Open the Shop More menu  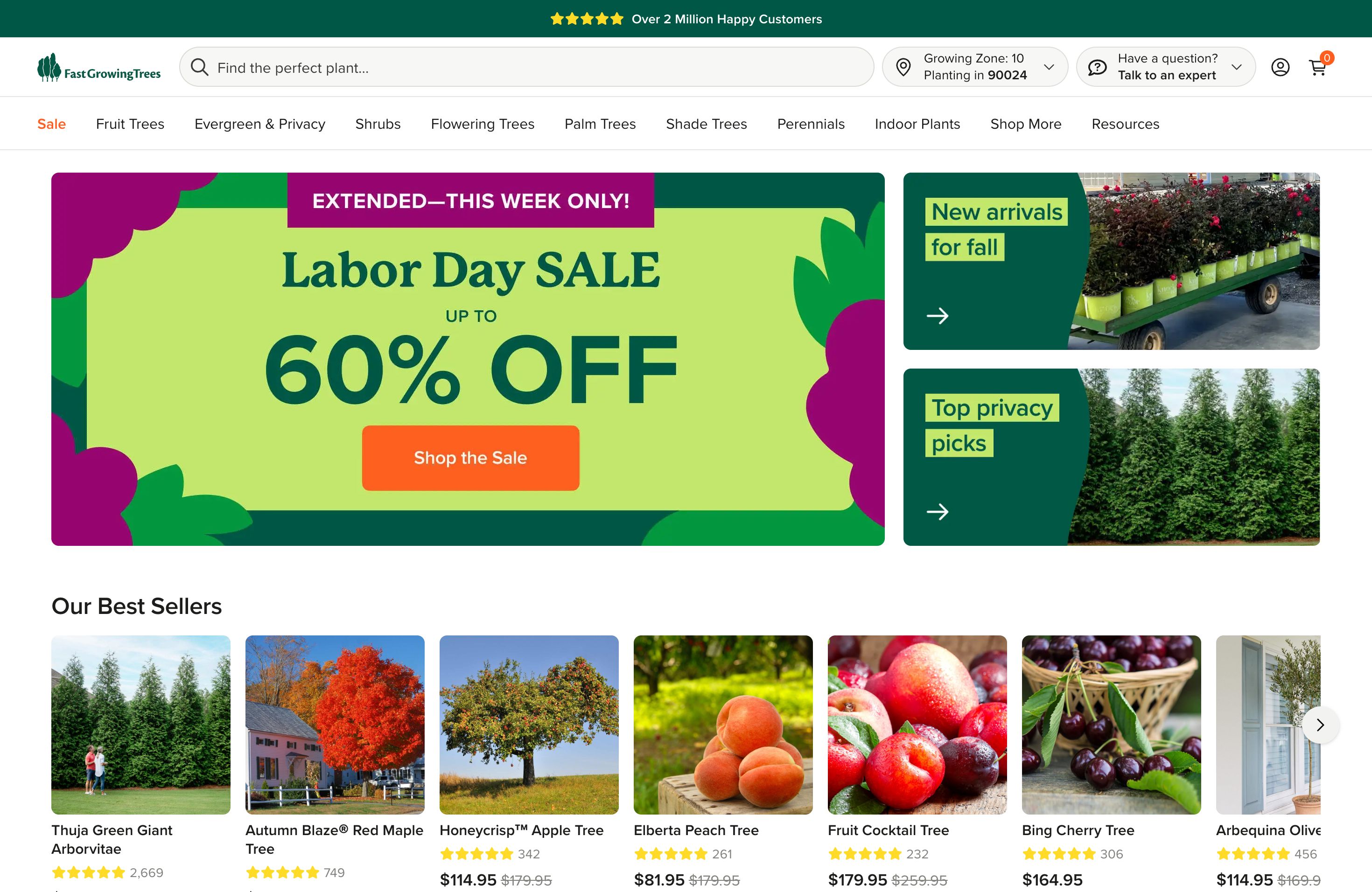(1026, 124)
